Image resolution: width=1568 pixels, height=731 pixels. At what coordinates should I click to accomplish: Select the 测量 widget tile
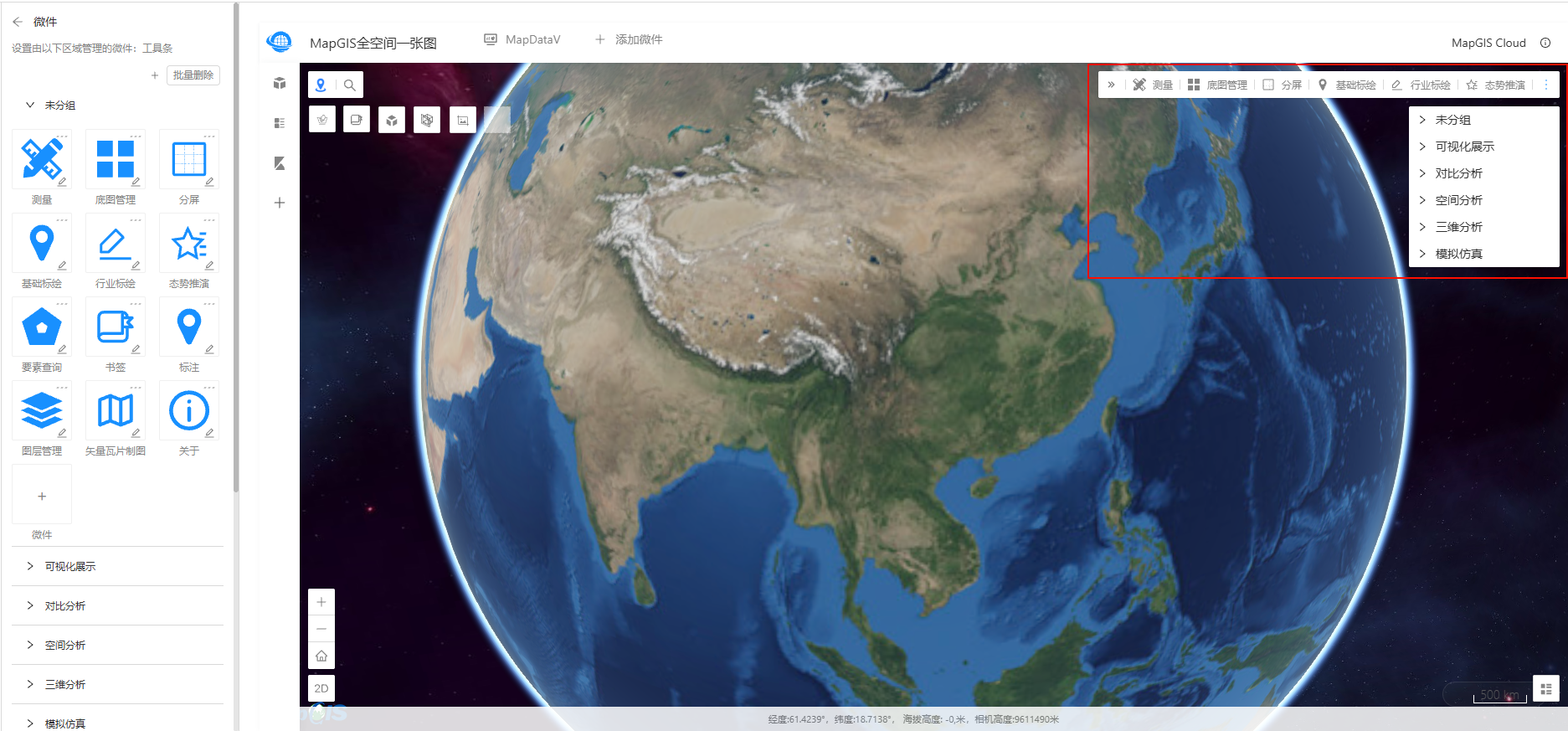[x=42, y=159]
